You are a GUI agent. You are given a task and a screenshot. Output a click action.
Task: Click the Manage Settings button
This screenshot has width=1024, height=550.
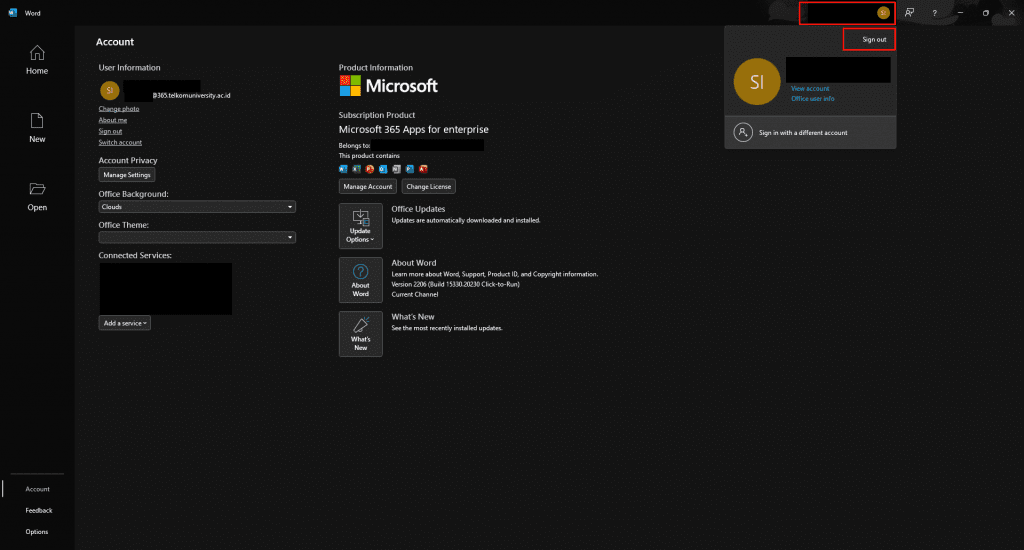coord(127,175)
